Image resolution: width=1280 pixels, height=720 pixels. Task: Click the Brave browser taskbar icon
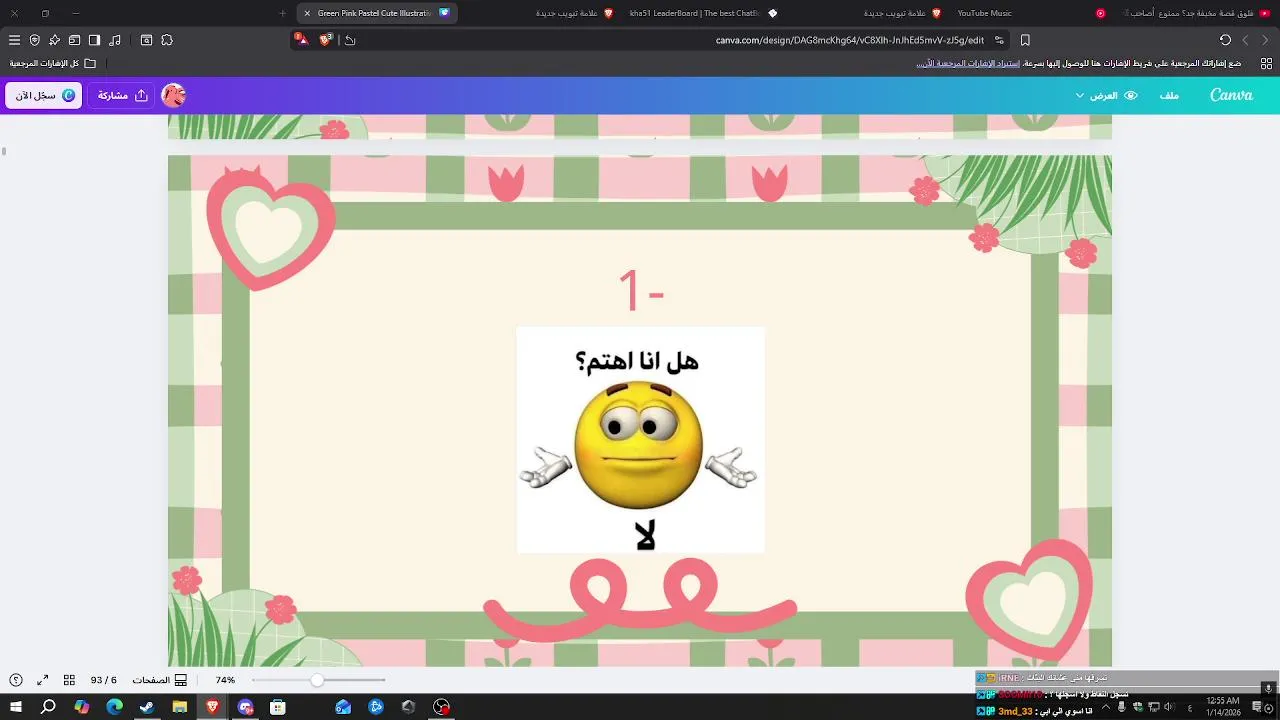tap(212, 707)
